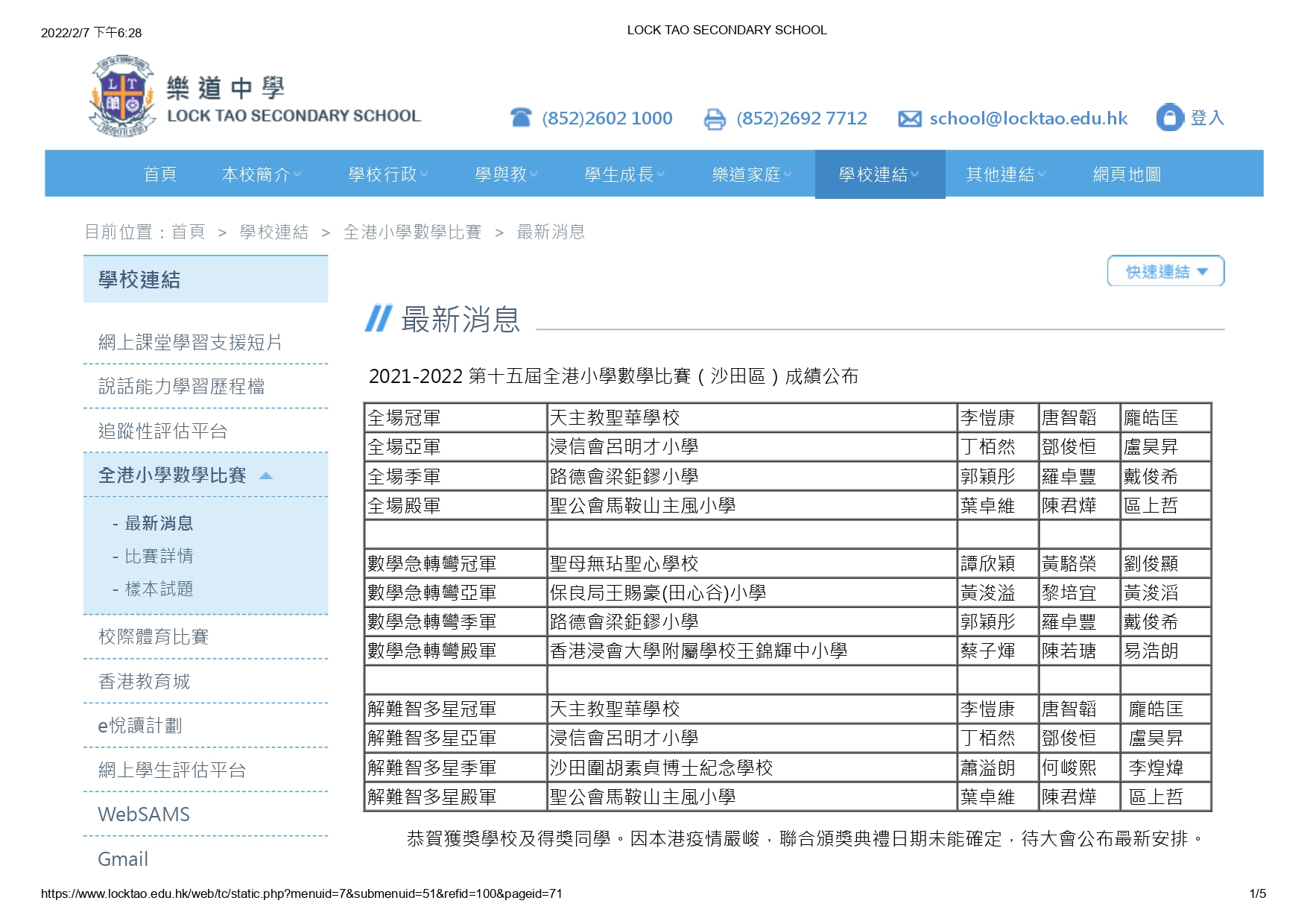This screenshot has height=924, width=1307.
Task: Click the blue double-slash icon beside 最新消息
Action: tap(379, 319)
